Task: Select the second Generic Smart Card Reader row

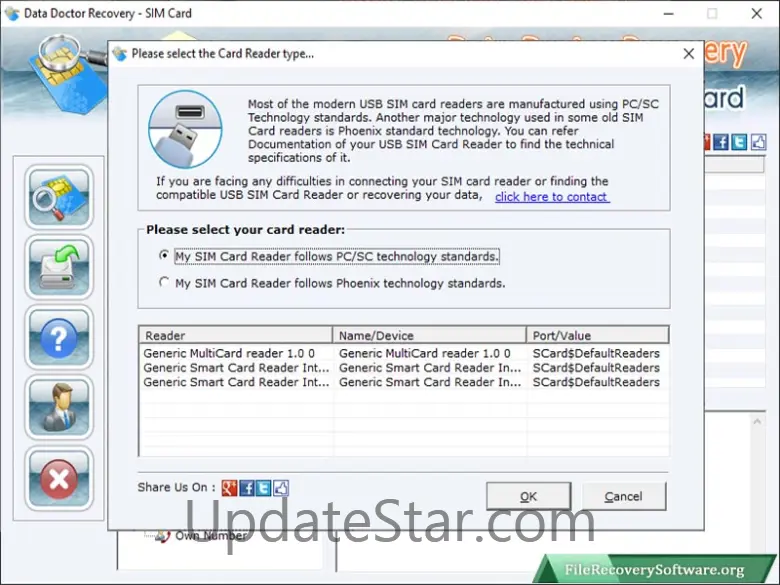Action: tap(403, 368)
